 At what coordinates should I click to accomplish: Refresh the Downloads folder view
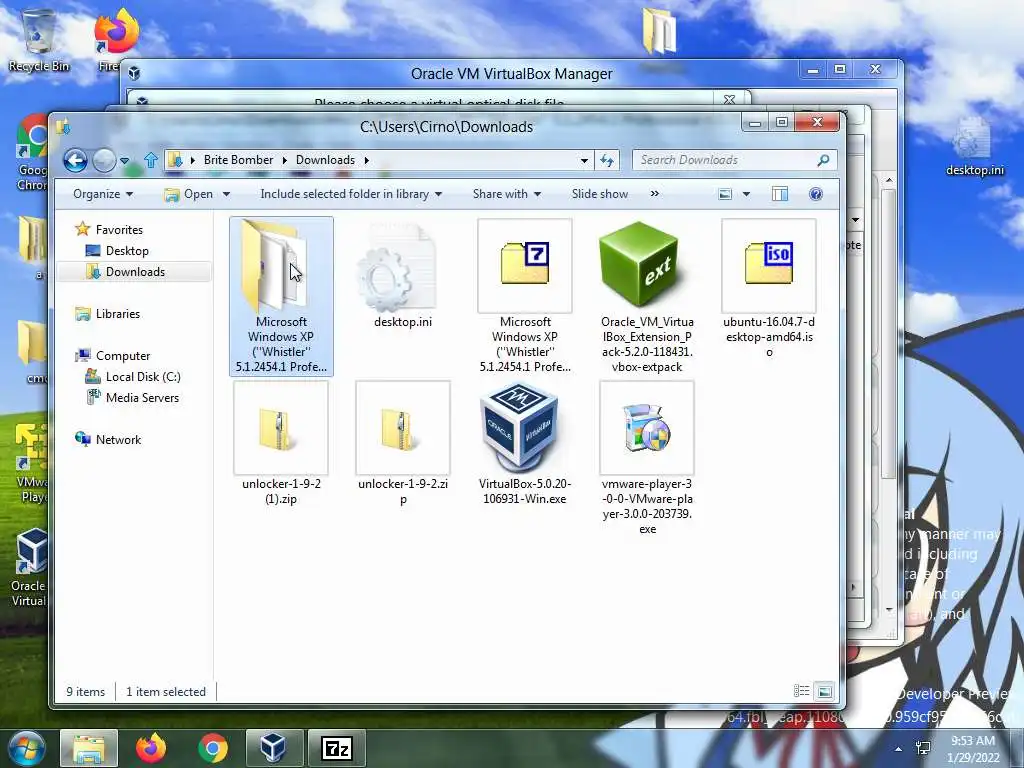tap(607, 160)
